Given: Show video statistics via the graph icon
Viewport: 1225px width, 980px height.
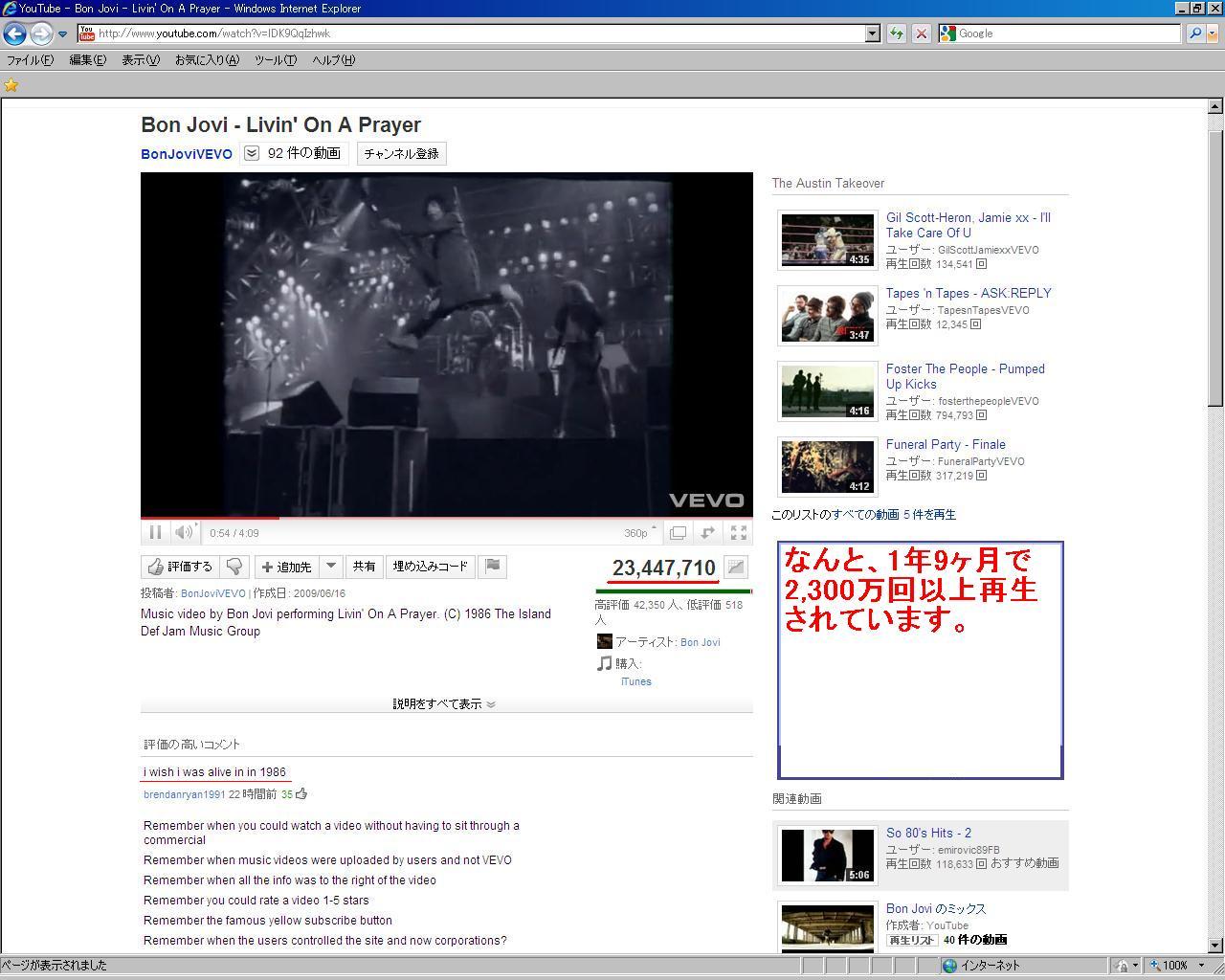Looking at the screenshot, I should tap(736, 567).
